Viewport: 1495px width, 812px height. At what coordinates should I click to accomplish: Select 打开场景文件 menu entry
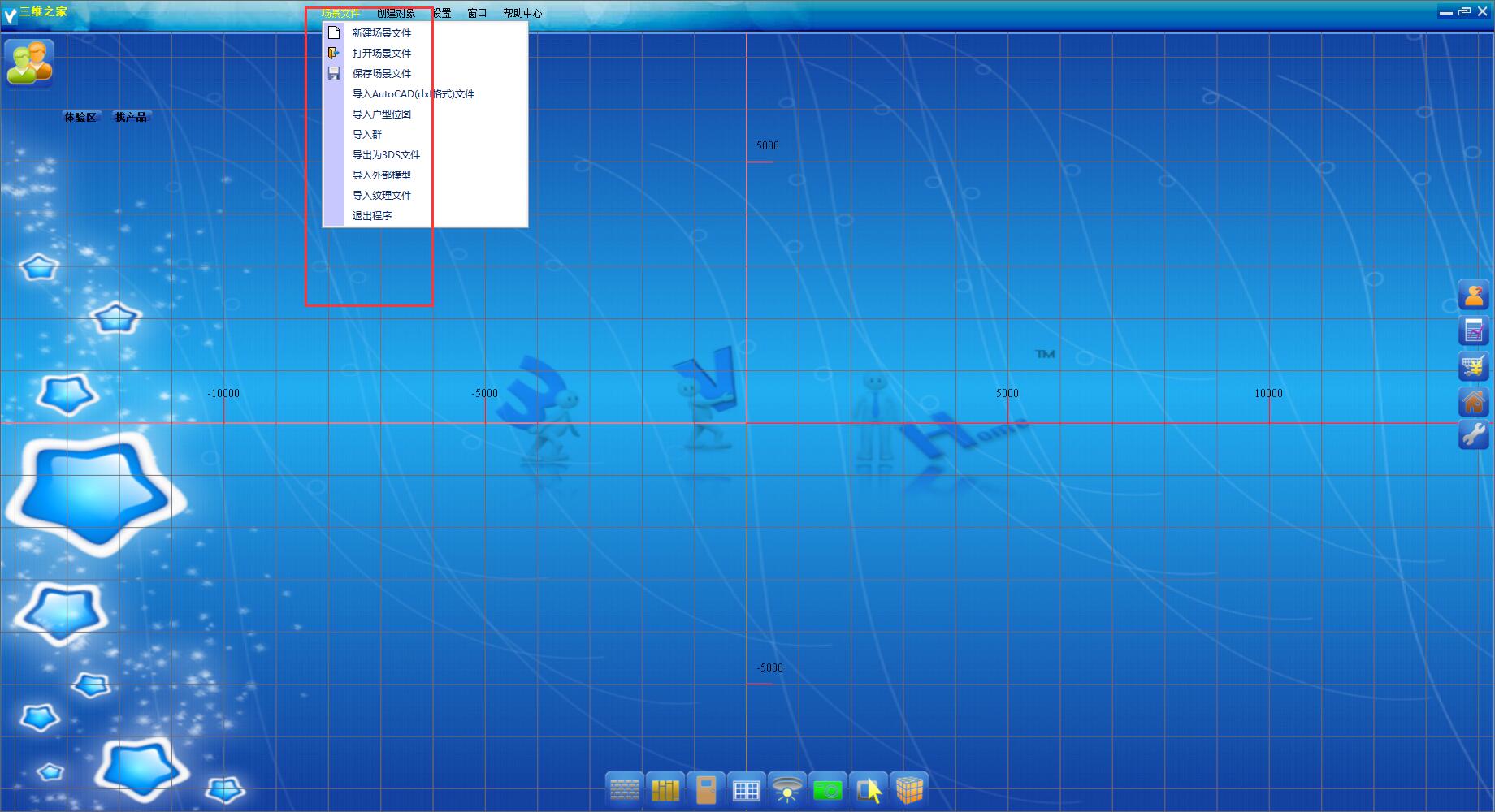[381, 53]
